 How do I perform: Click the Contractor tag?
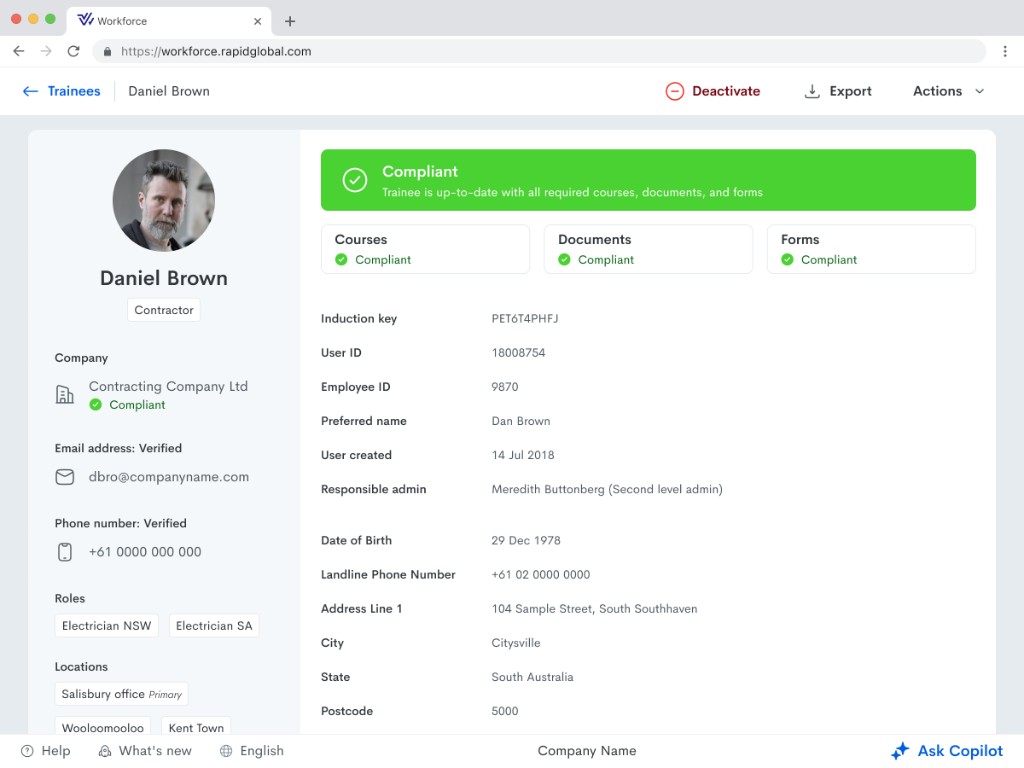point(164,310)
